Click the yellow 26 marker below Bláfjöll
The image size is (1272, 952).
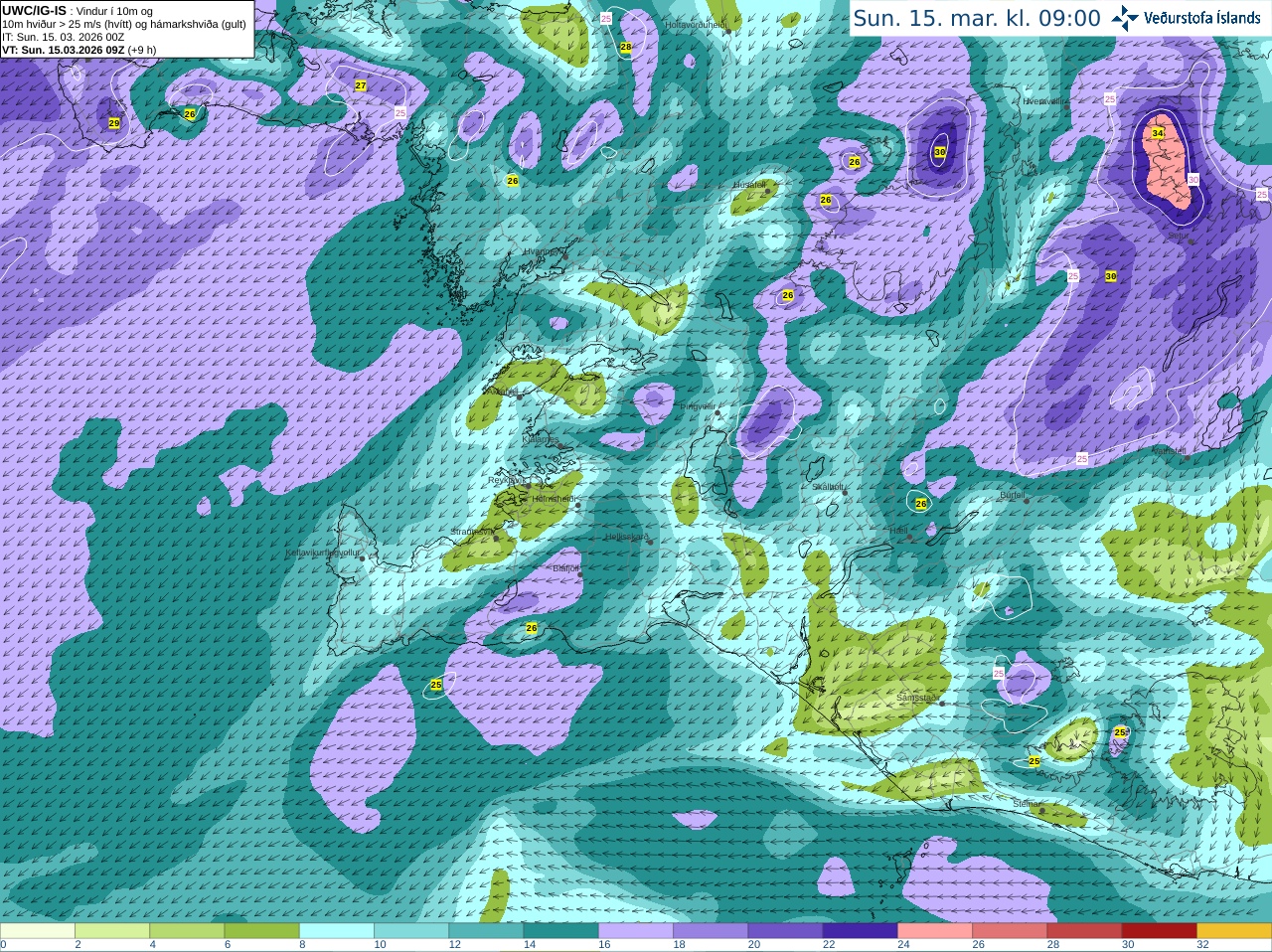(x=532, y=628)
